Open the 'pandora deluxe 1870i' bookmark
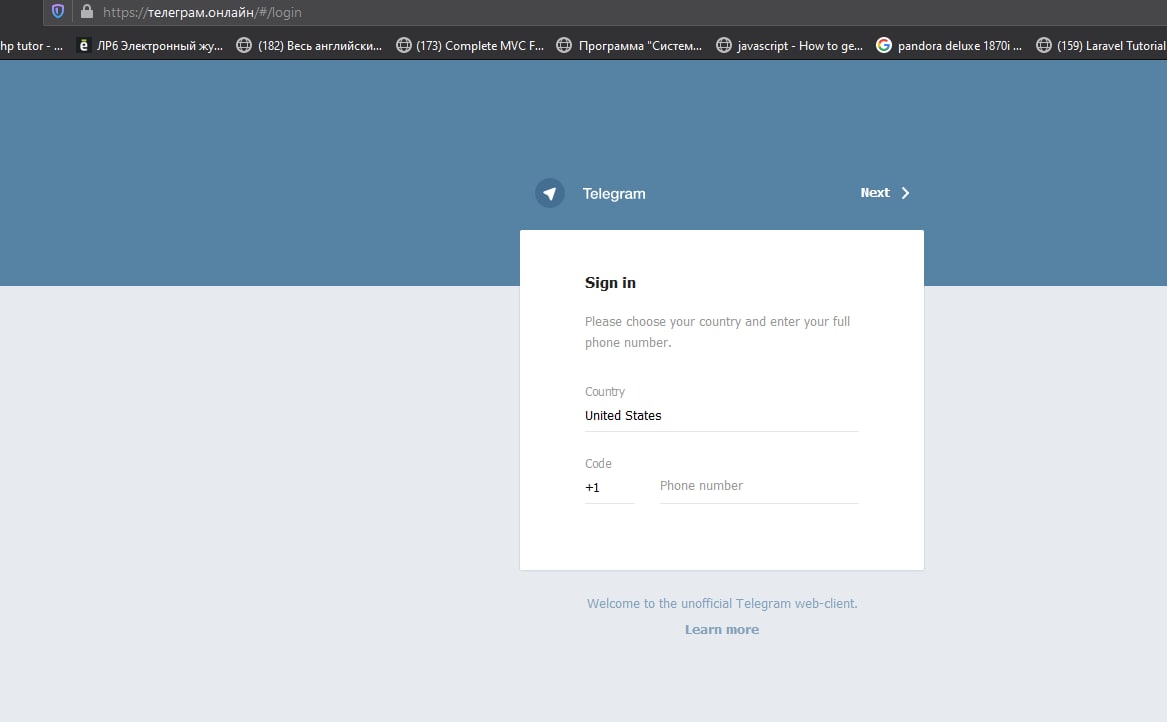The image size is (1167, 722). 949,45
